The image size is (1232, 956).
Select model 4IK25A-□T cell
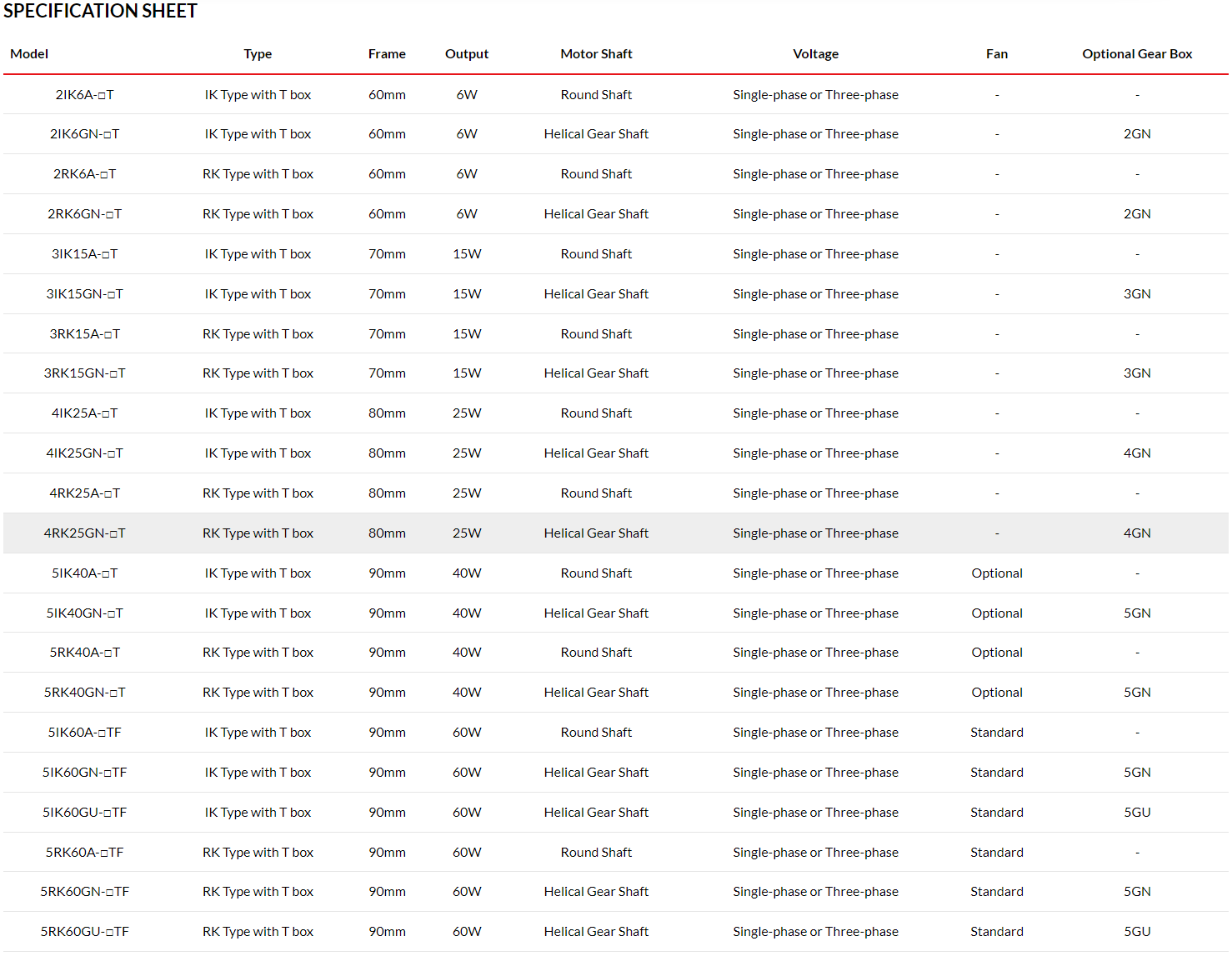84,413
